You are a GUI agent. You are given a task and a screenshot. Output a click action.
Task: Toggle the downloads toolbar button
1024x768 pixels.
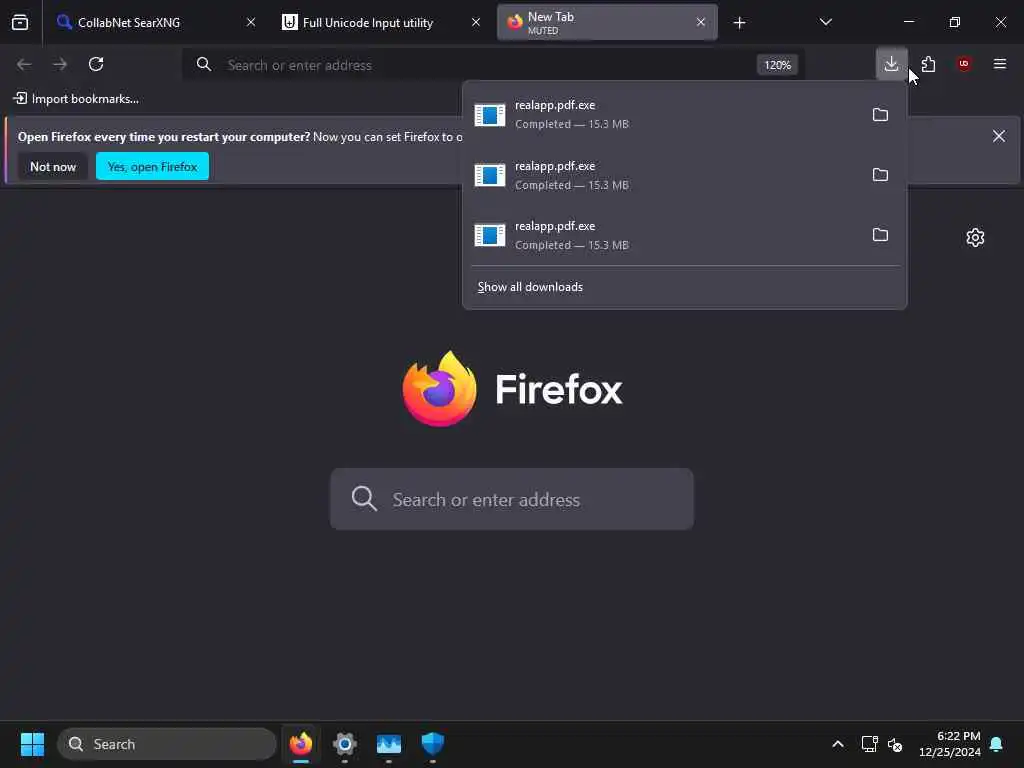[891, 64]
